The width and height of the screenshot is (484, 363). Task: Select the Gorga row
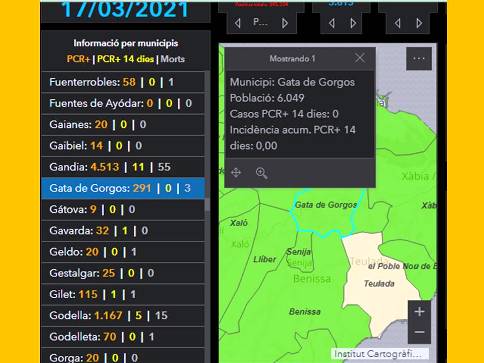(x=123, y=356)
